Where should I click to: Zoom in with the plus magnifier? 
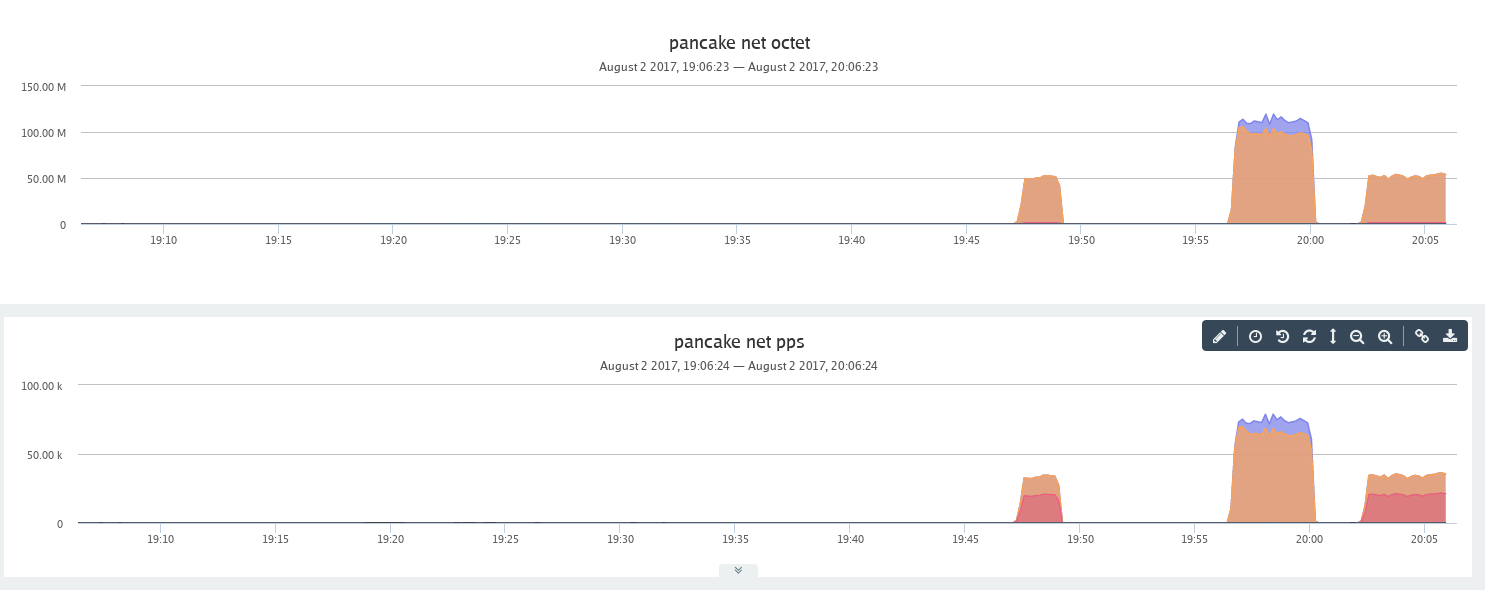pyautogui.click(x=1385, y=337)
